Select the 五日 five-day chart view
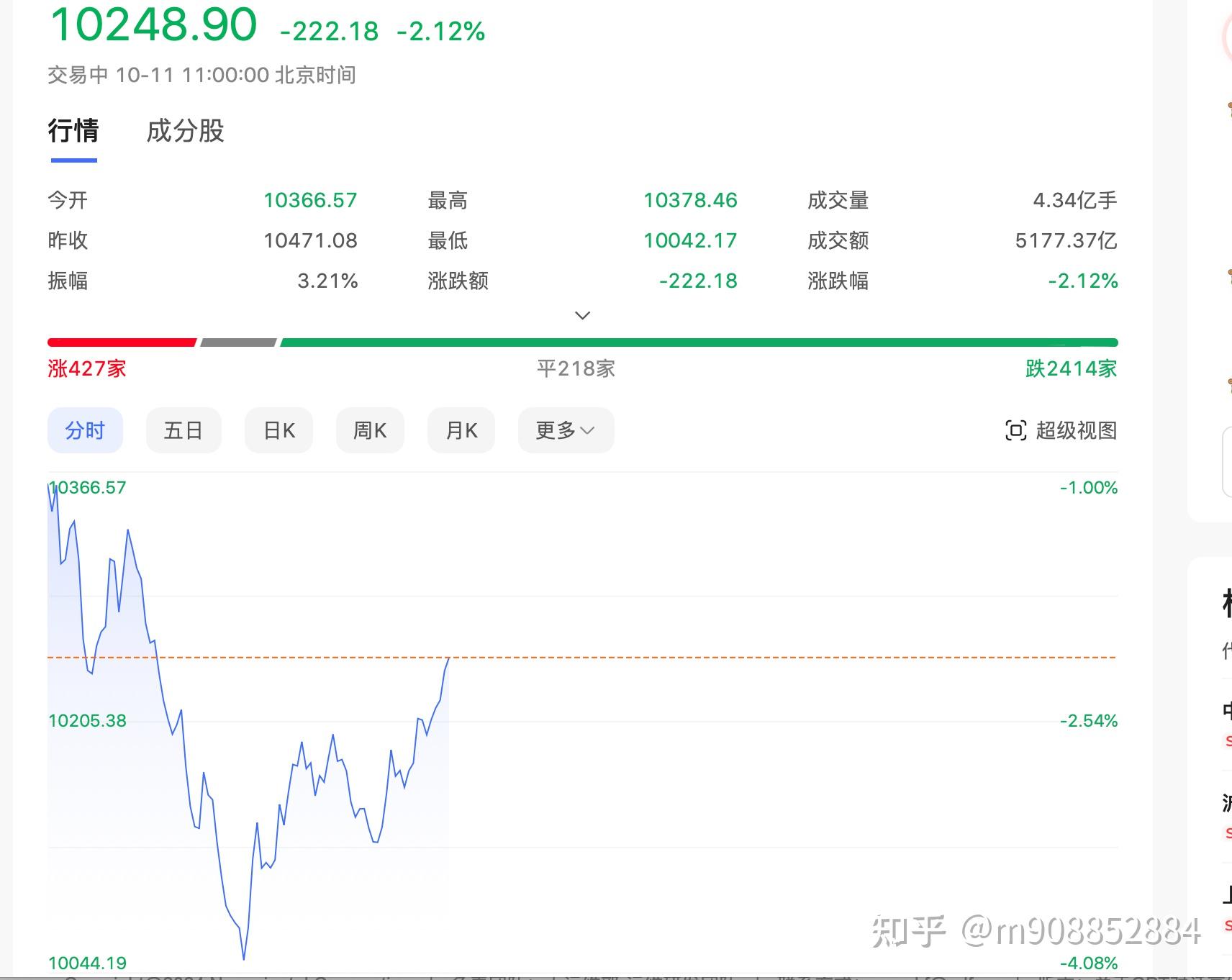 [184, 430]
